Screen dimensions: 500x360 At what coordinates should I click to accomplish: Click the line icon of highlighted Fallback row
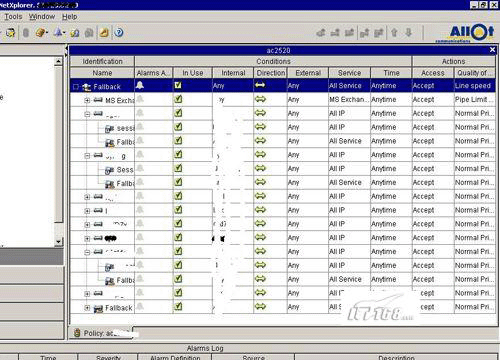pyautogui.click(x=87, y=87)
